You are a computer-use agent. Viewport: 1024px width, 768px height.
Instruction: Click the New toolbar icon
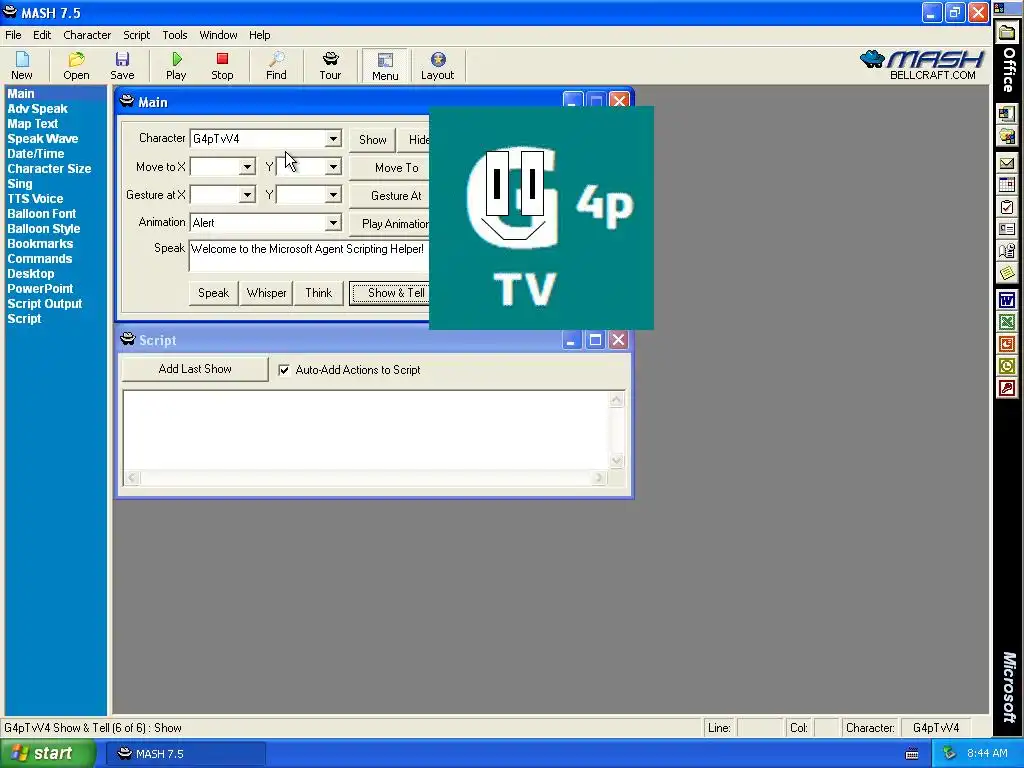click(22, 66)
